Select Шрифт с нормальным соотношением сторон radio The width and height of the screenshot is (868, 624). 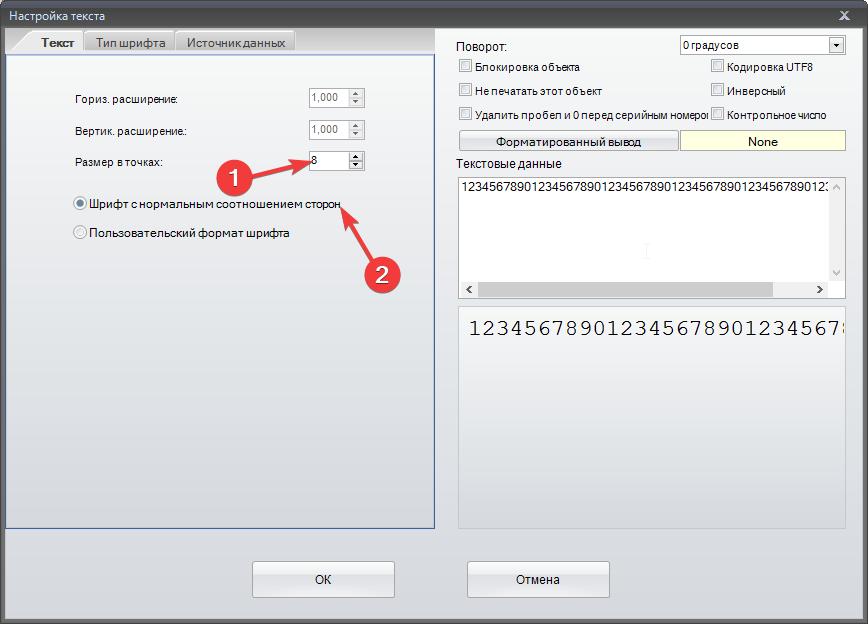[x=80, y=203]
